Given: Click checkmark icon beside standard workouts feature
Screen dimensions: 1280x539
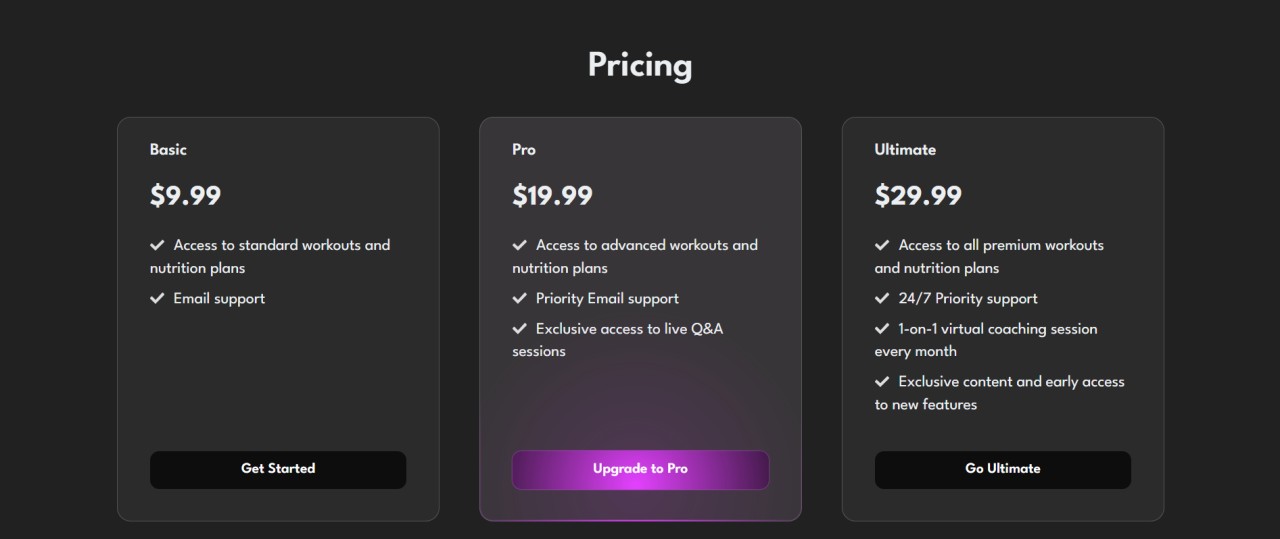Looking at the screenshot, I should click(157, 245).
